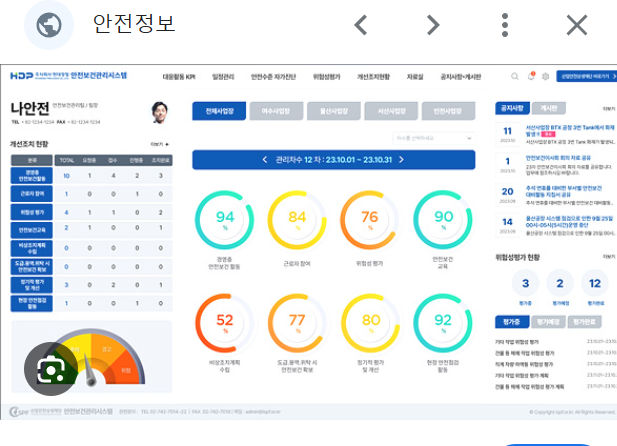Open the 위험성평가 menu item
Screen dimensions: 617x446
[x=326, y=76]
